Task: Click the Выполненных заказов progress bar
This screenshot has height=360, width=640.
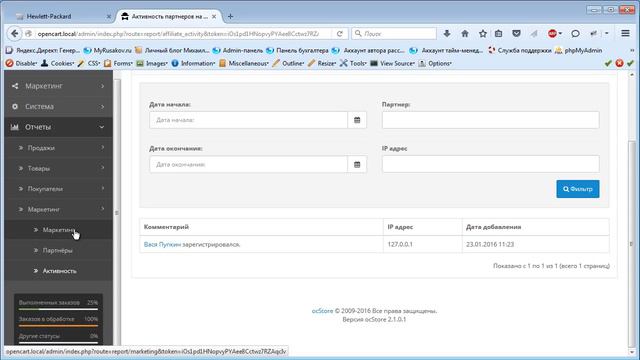Action: tap(58, 309)
